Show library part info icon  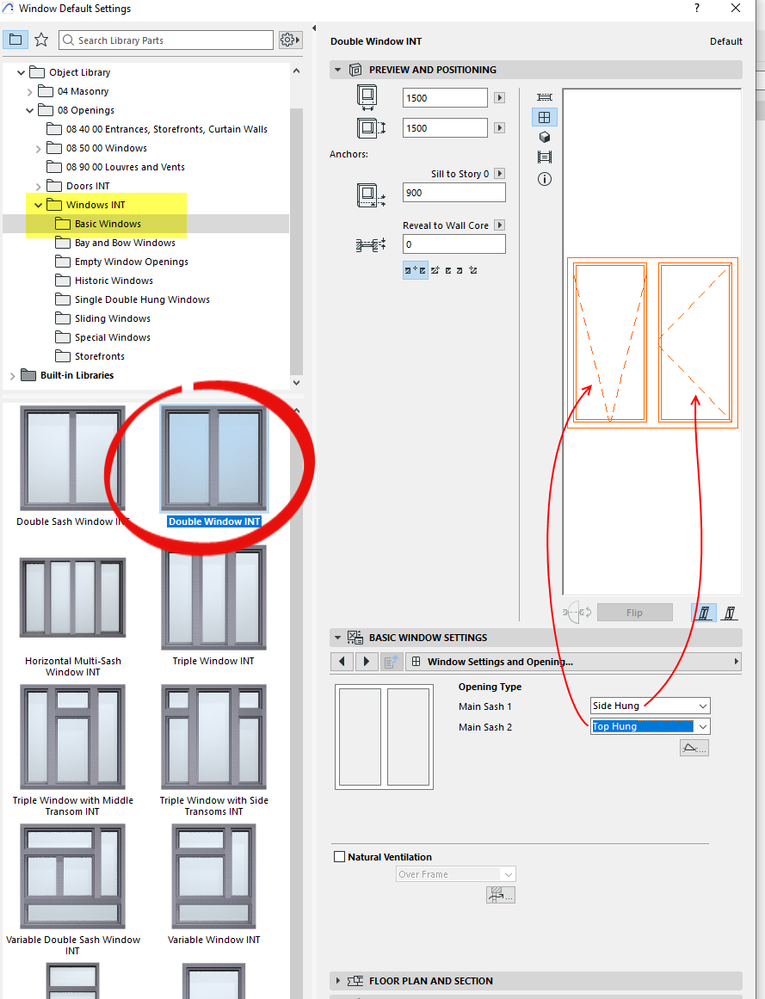[545, 179]
